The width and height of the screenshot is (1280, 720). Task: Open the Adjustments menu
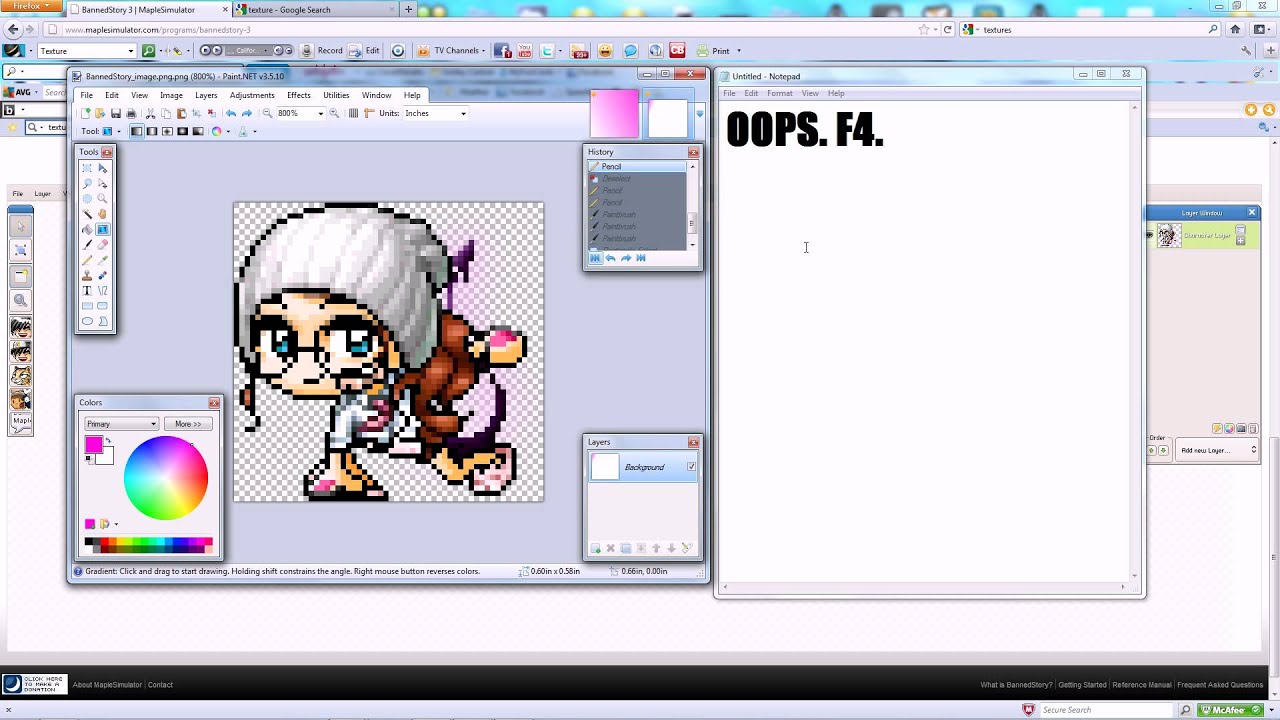tap(252, 95)
